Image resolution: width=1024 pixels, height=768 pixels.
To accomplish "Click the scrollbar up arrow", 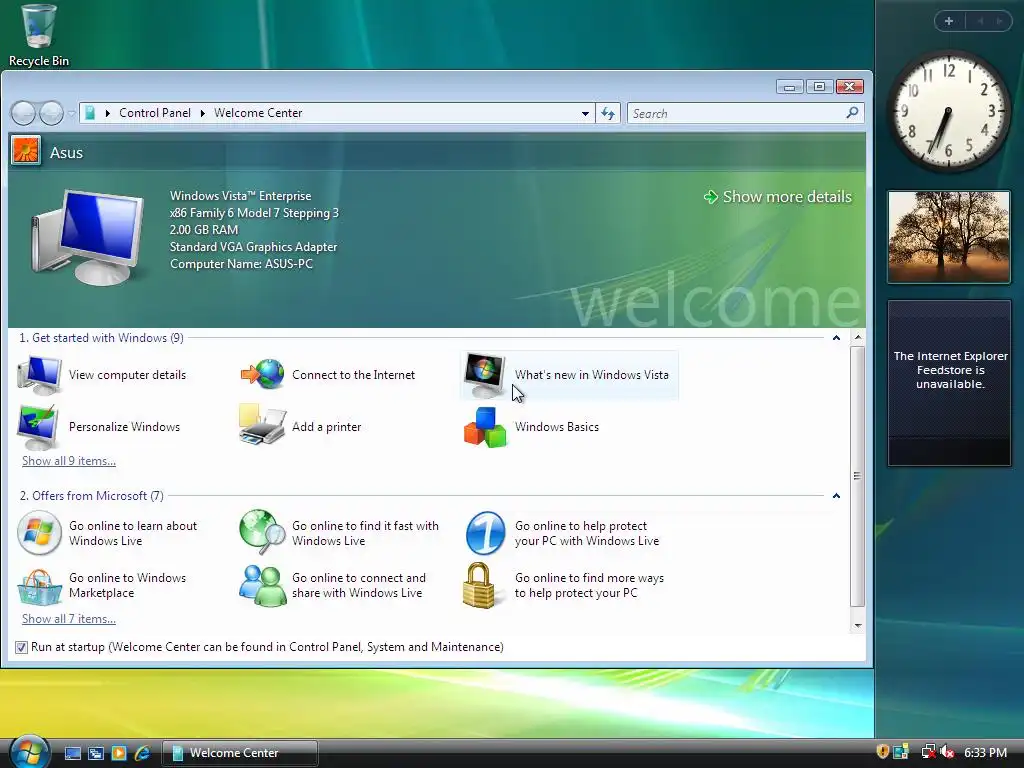I will coord(858,338).
